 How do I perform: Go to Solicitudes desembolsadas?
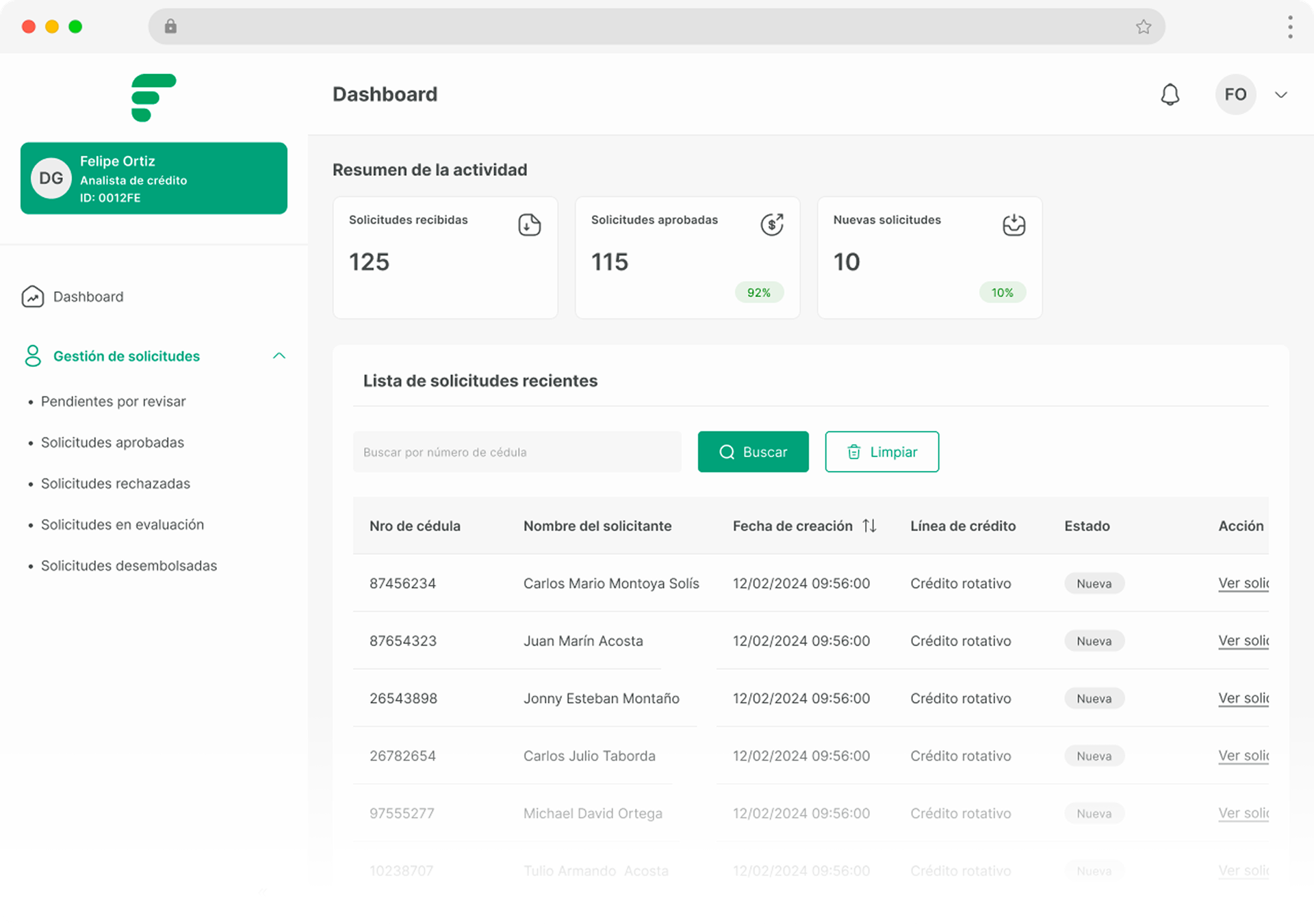click(129, 565)
